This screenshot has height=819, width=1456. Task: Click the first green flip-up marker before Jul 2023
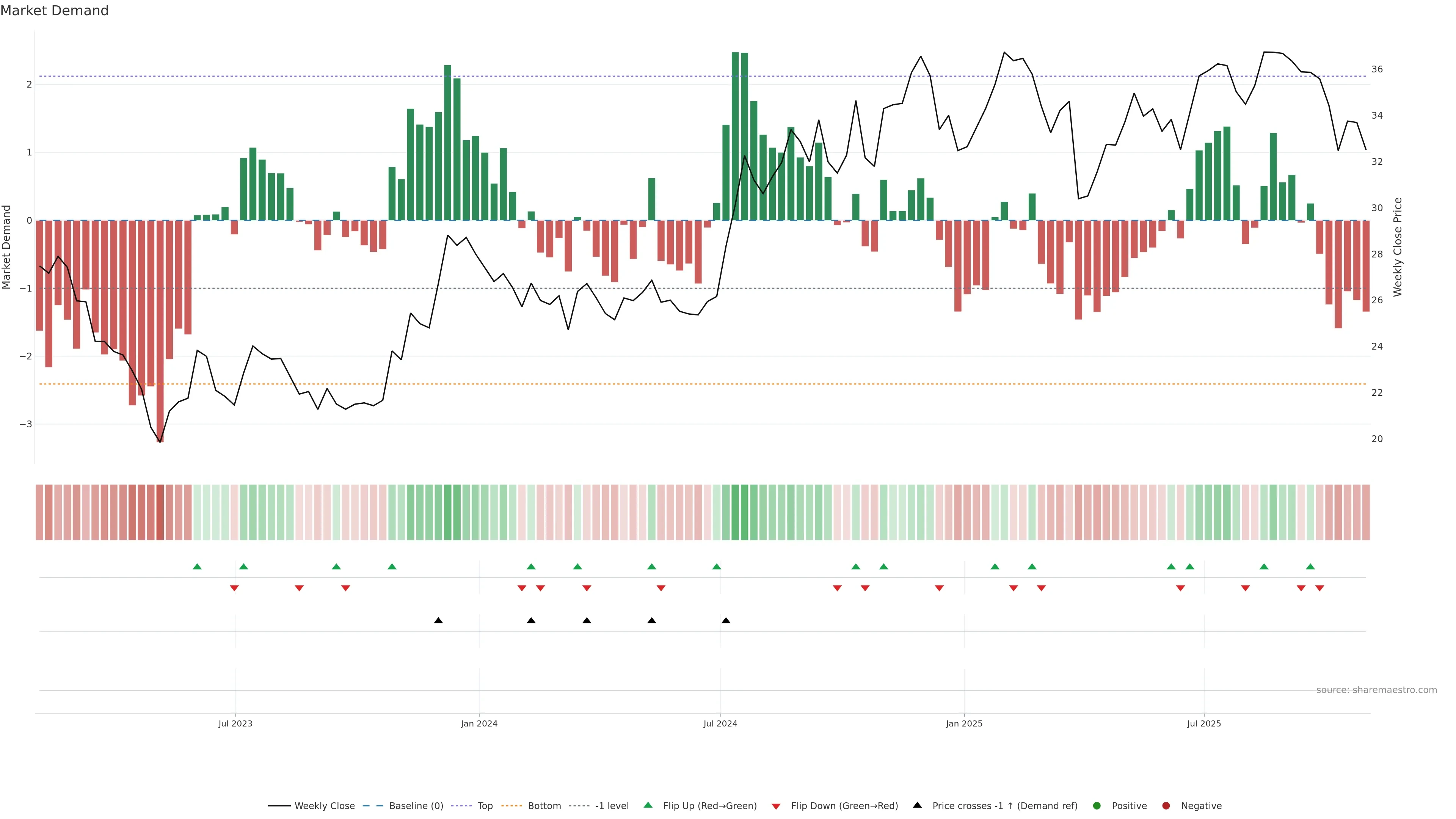tap(197, 566)
